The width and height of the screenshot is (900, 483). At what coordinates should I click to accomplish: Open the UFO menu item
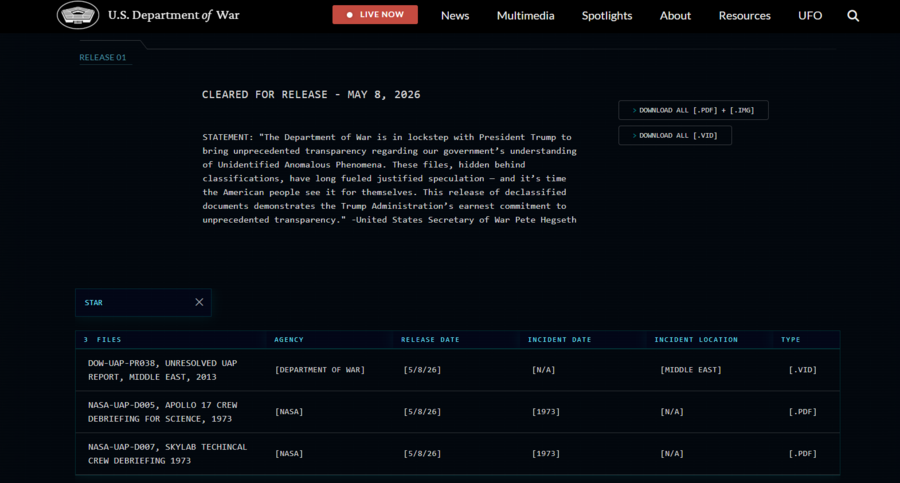point(810,16)
